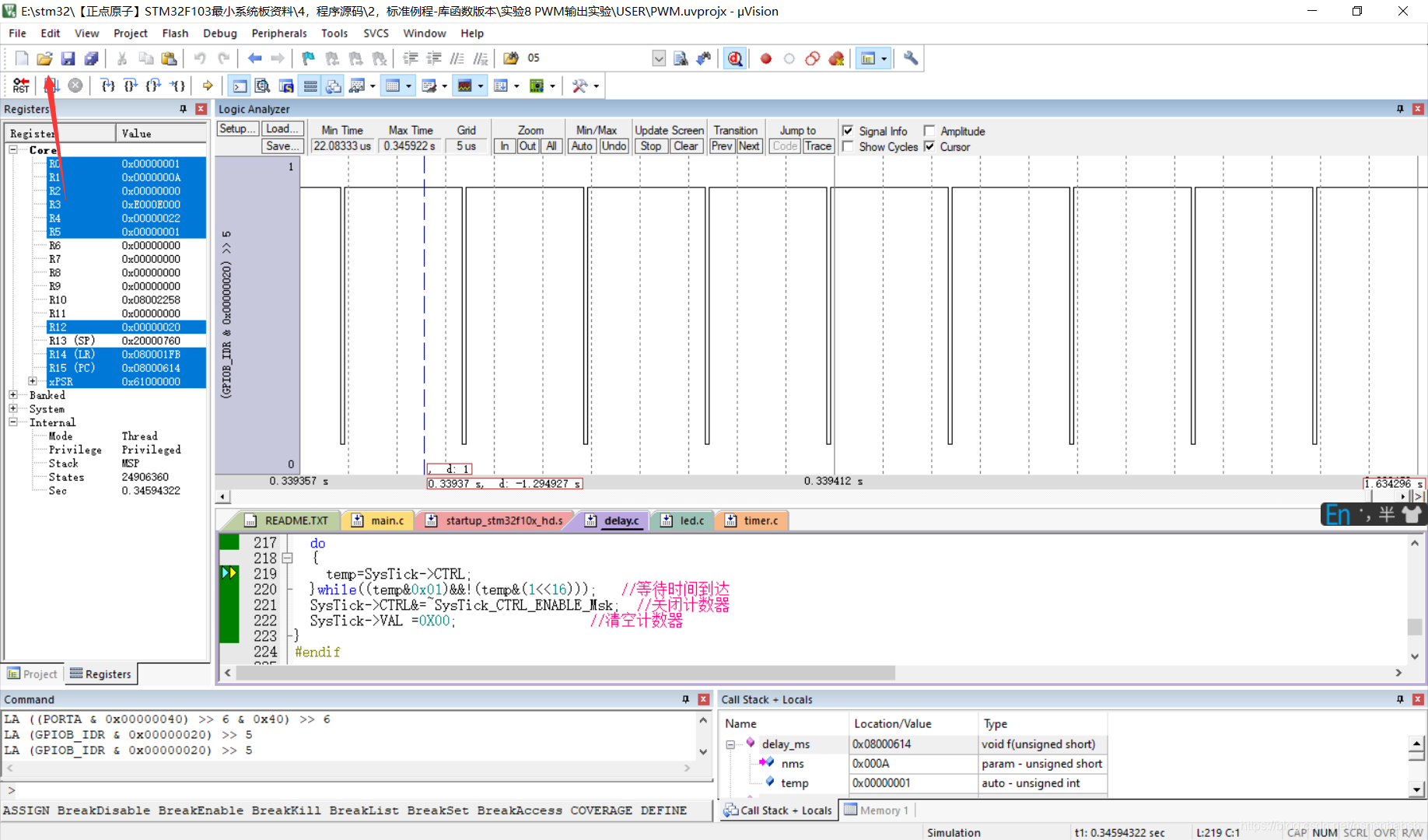Click the Step Into icon
The width and height of the screenshot is (1428, 840).
tap(107, 86)
